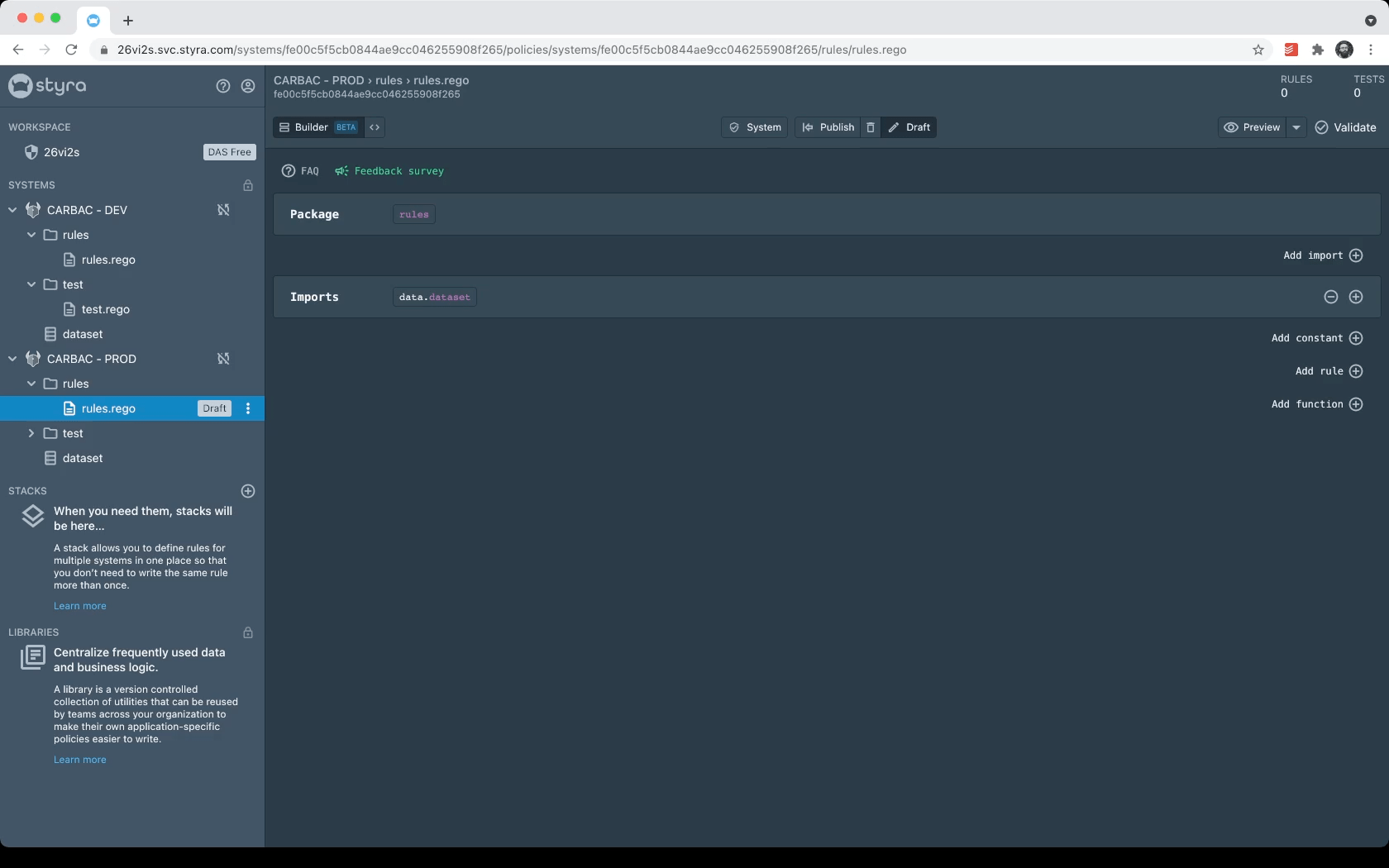Image resolution: width=1389 pixels, height=868 pixels.
Task: Click the browser extensions puzzle icon
Action: (1318, 50)
